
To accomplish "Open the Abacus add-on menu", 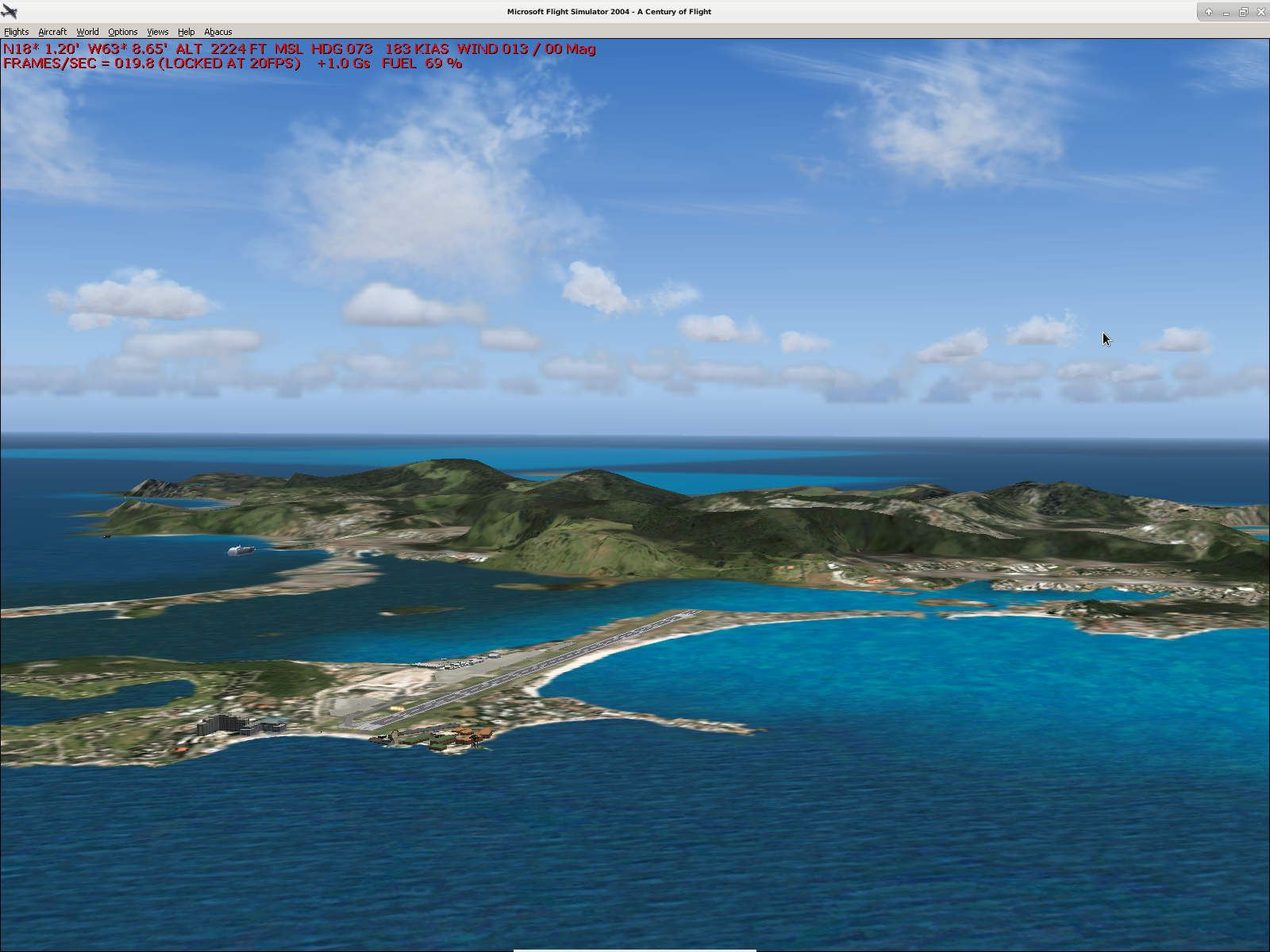I will click(217, 32).
